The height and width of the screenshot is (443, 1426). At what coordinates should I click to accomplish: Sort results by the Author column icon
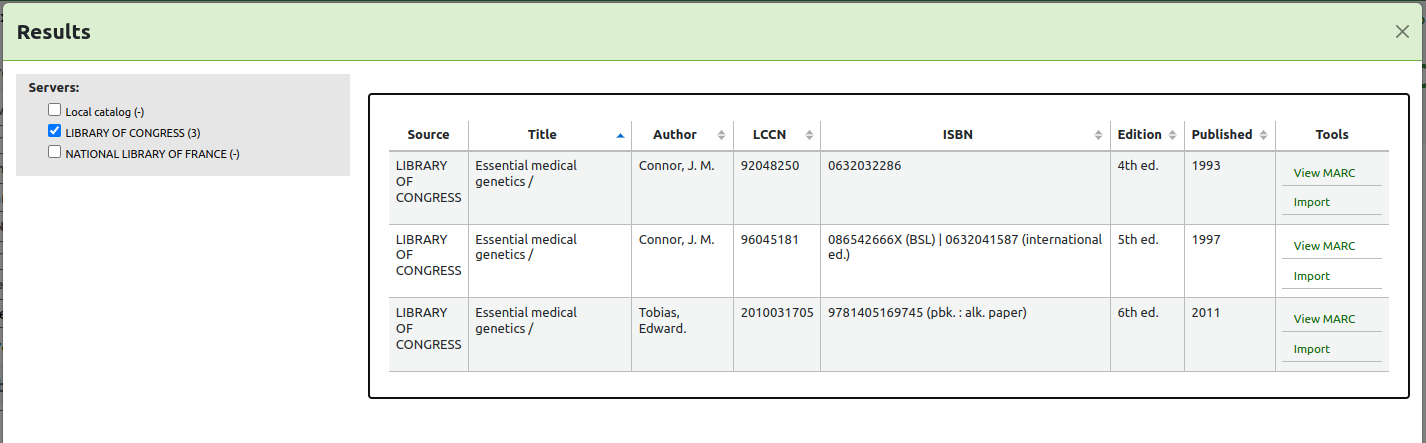721,135
